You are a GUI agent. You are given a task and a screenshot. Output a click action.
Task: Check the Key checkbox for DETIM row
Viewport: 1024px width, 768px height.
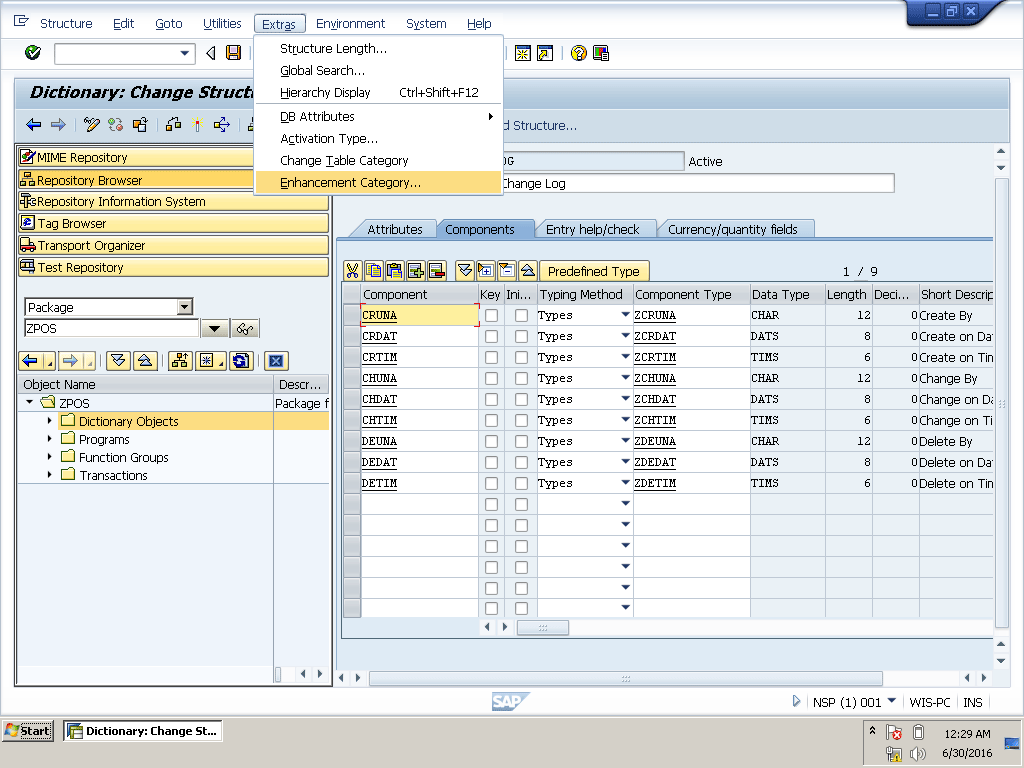click(x=491, y=483)
